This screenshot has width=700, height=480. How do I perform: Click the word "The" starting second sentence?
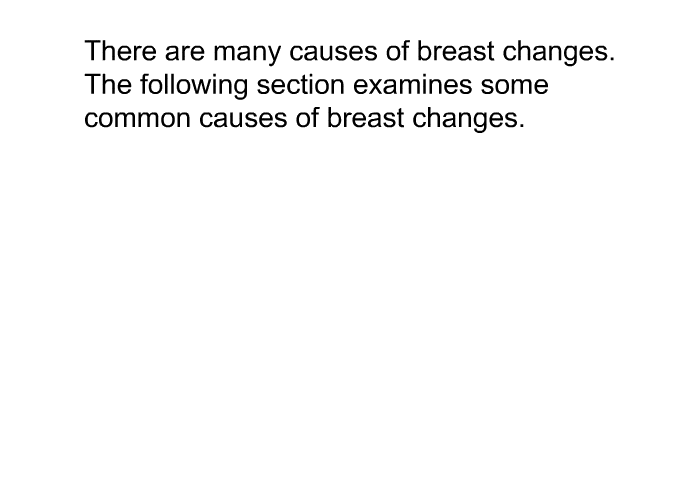pyautogui.click(x=108, y=84)
